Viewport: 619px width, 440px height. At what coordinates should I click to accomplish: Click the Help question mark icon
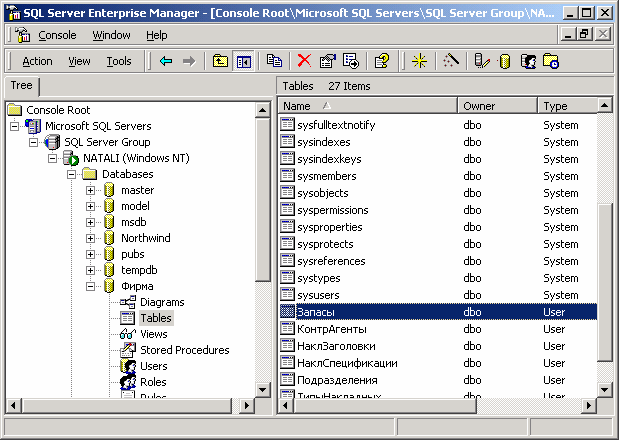tap(382, 61)
